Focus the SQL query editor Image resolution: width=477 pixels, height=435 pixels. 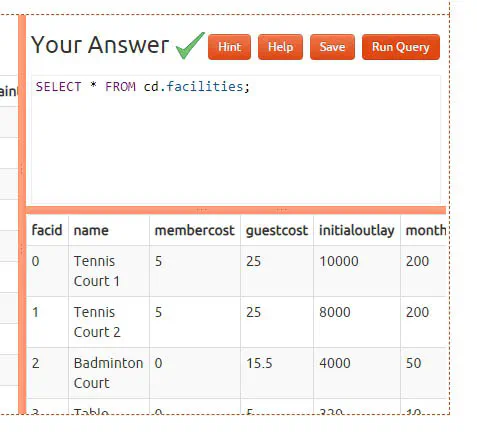pos(236,139)
